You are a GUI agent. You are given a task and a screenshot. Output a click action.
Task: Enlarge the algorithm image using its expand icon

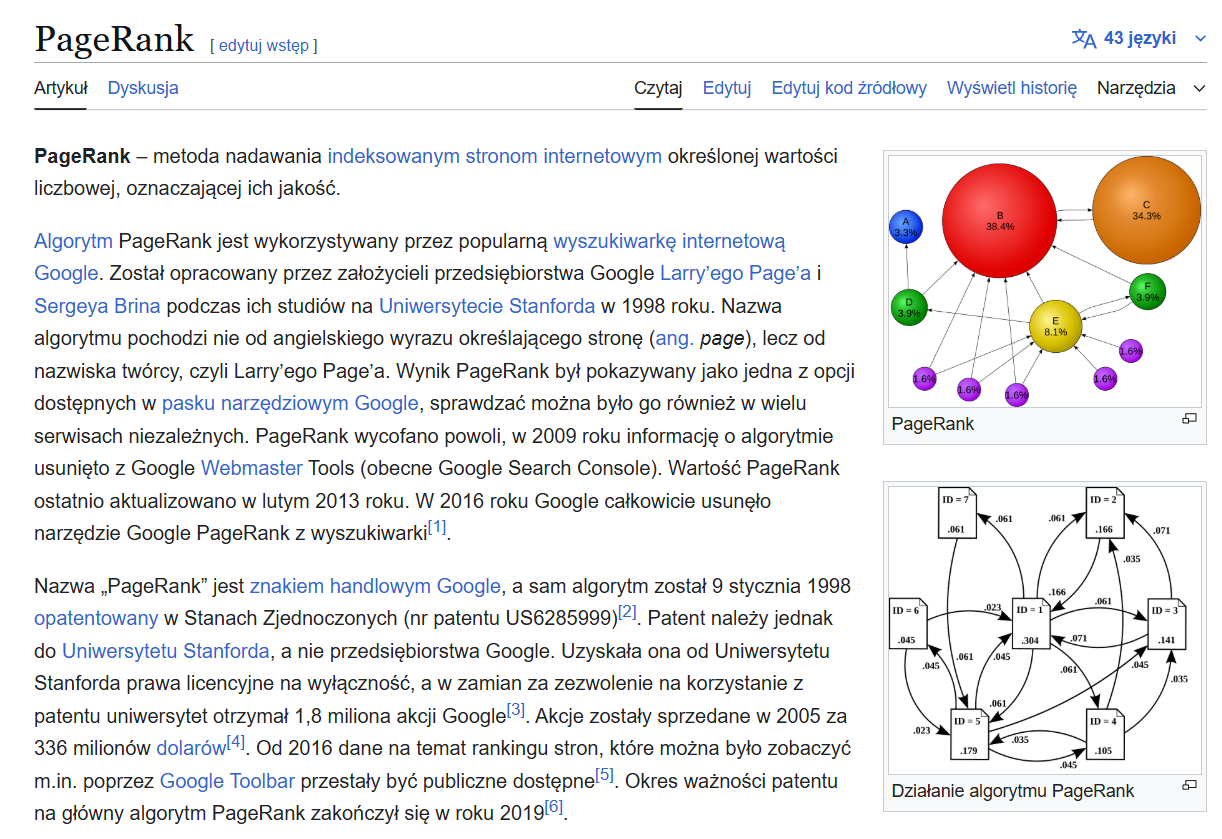1189,786
